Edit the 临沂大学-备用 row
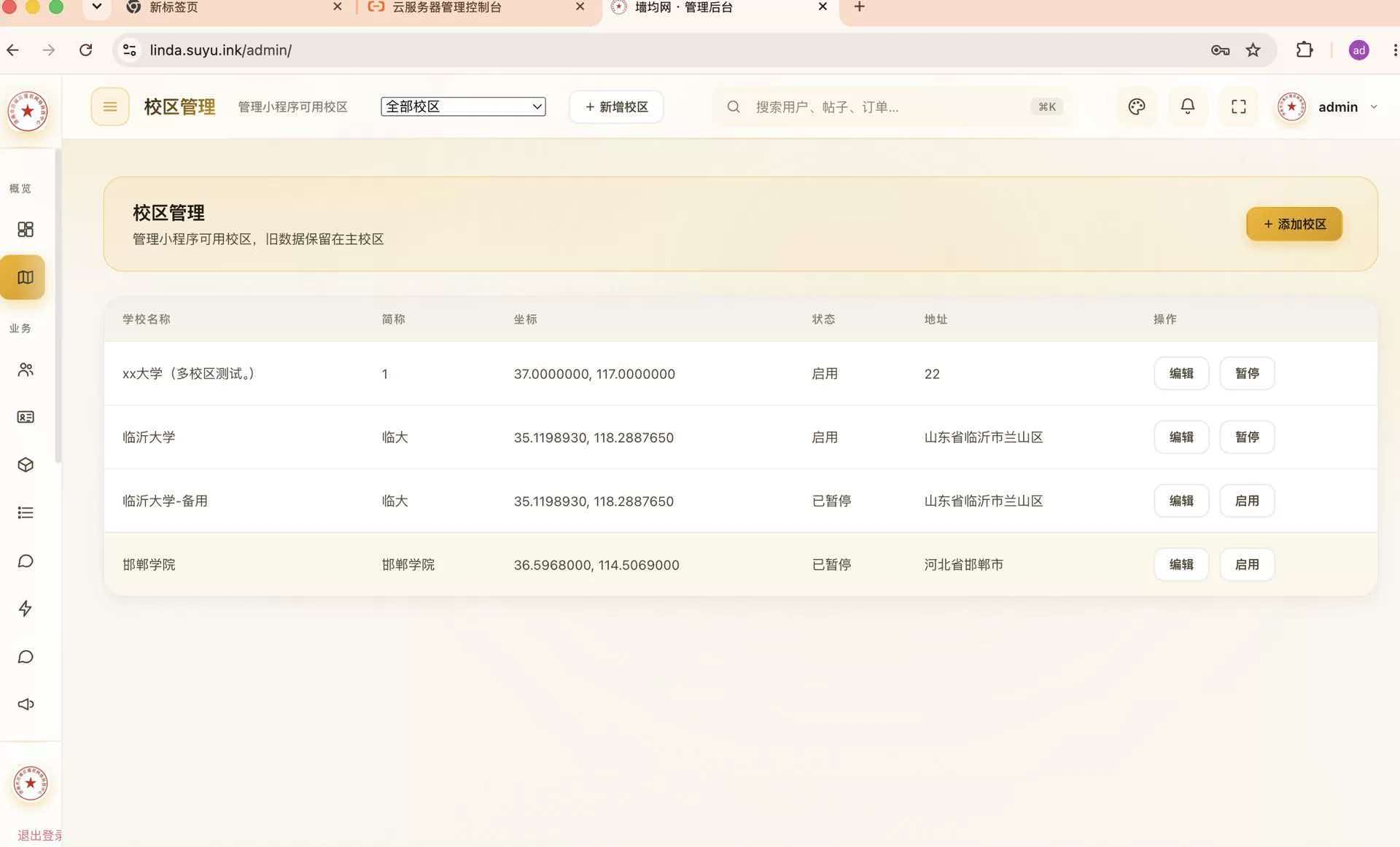The height and width of the screenshot is (847, 1400). click(x=1181, y=501)
